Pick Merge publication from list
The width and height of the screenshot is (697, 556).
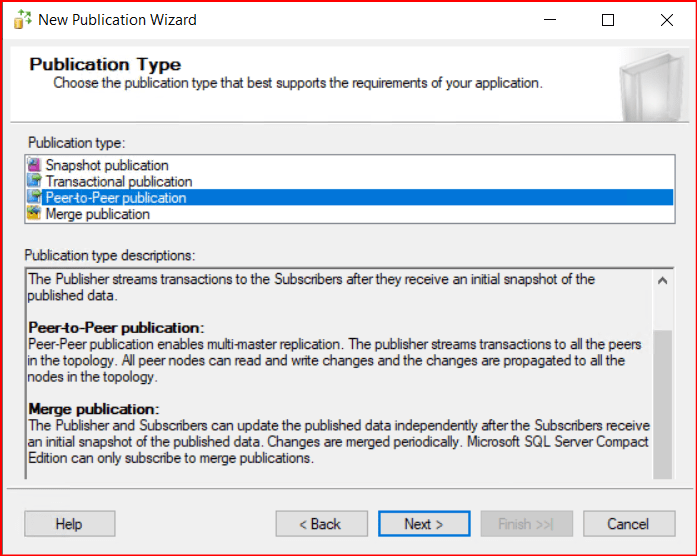pyautogui.click(x=97, y=214)
